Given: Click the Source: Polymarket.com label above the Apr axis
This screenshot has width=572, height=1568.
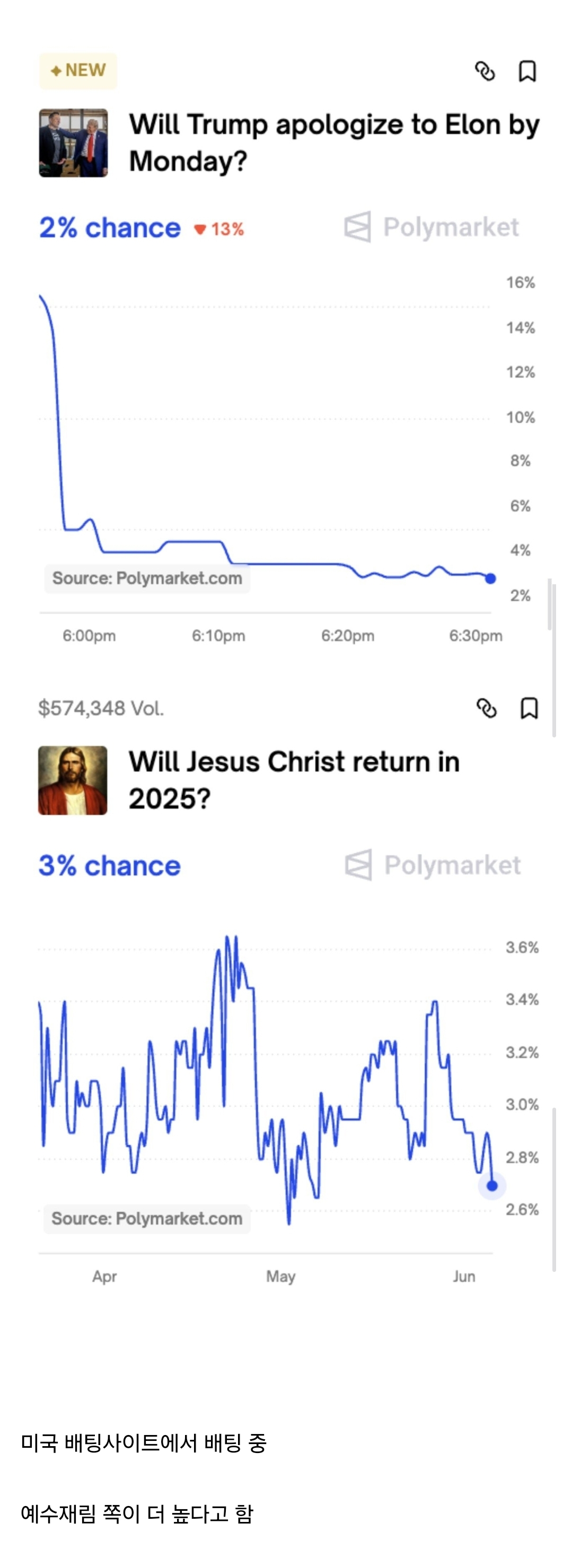Looking at the screenshot, I should (x=147, y=1218).
